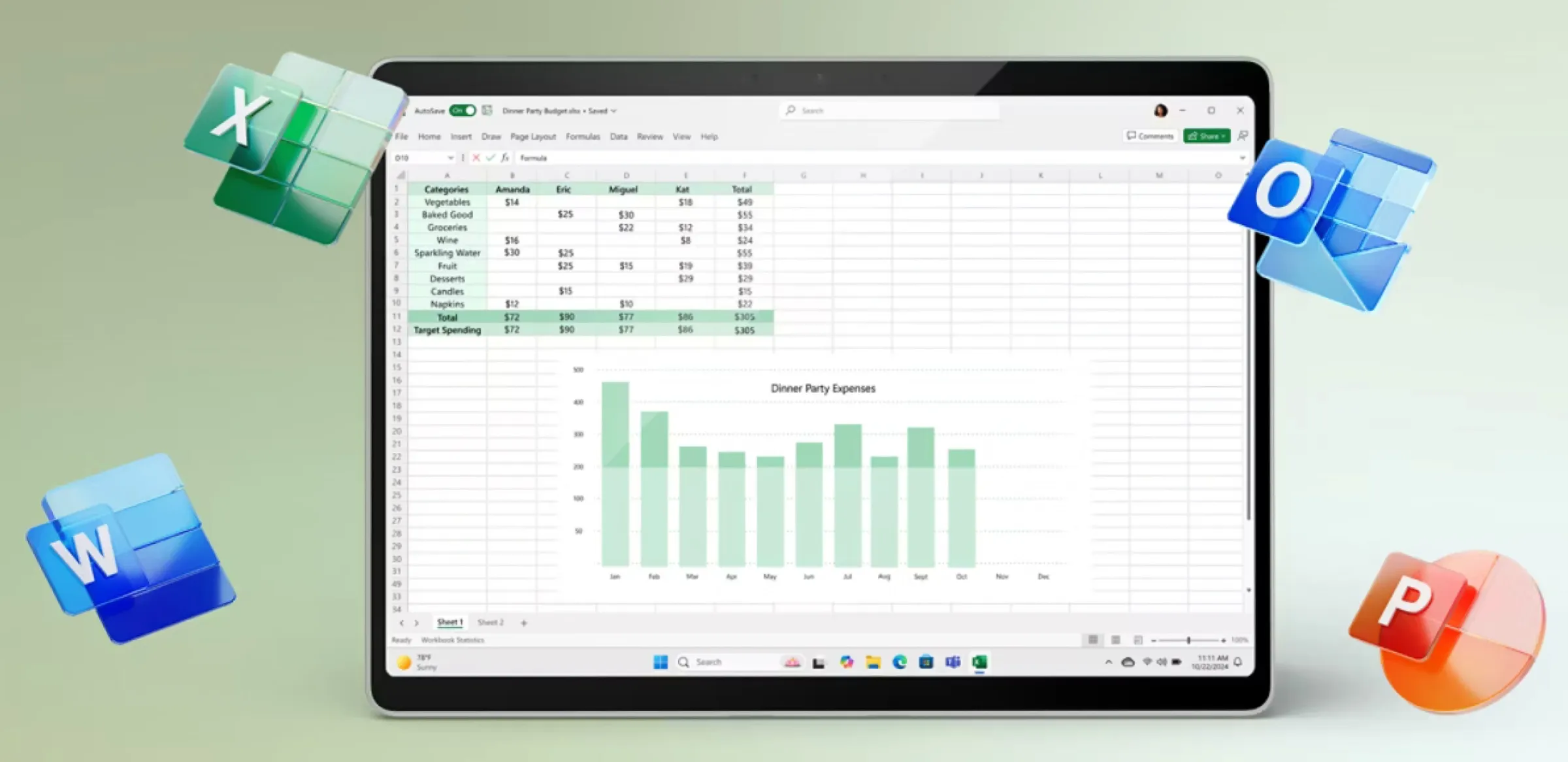
Task: Open Task View from taskbar
Action: coord(818,663)
